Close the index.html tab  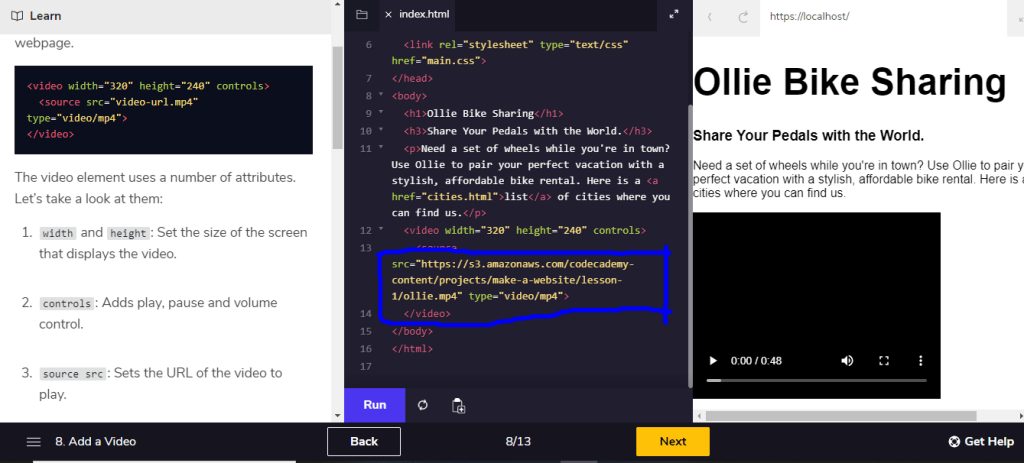388,14
